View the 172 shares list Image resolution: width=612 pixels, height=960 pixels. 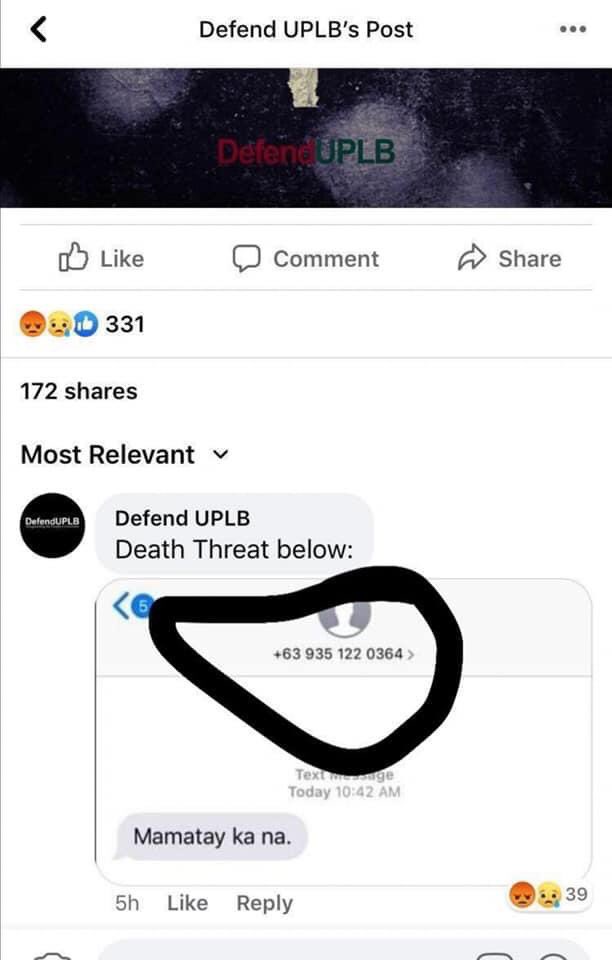[79, 391]
